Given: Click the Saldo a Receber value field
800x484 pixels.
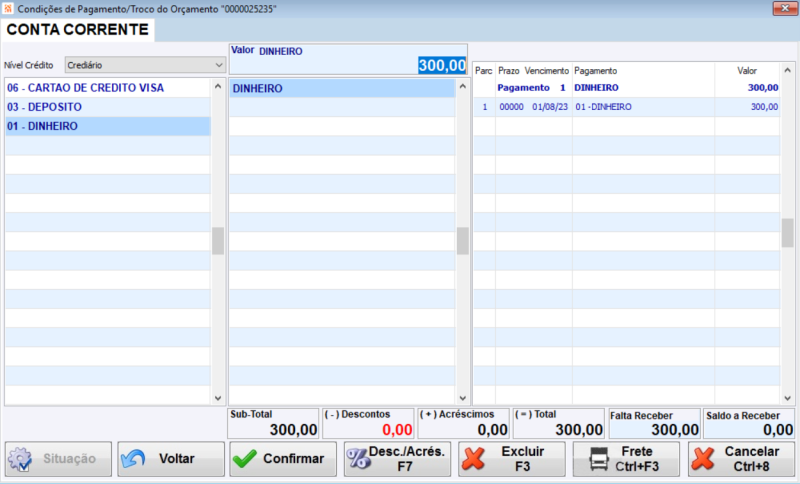Looking at the screenshot, I should coord(749,424).
